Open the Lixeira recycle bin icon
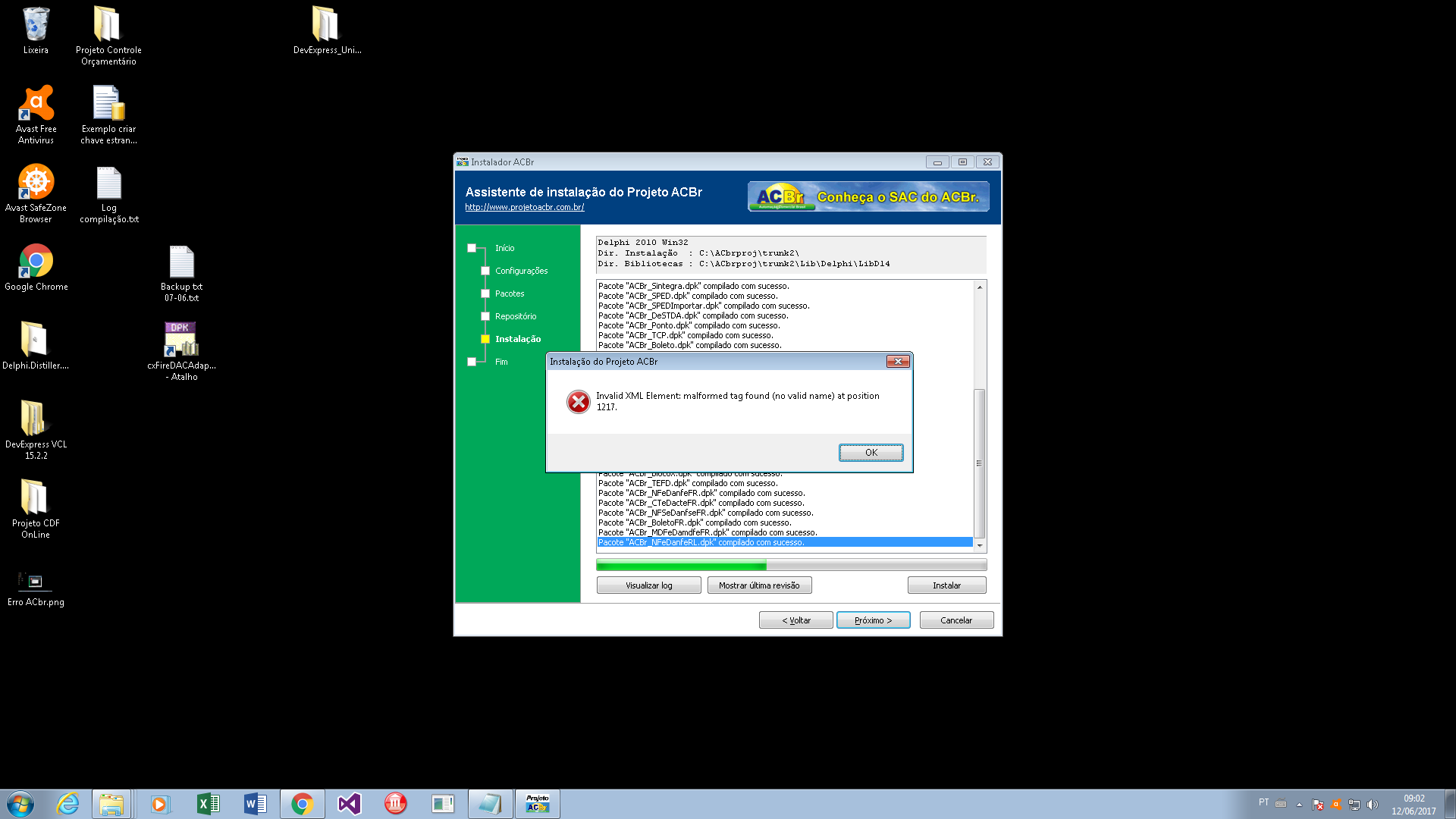Viewport: 1456px width, 819px height. [36, 30]
